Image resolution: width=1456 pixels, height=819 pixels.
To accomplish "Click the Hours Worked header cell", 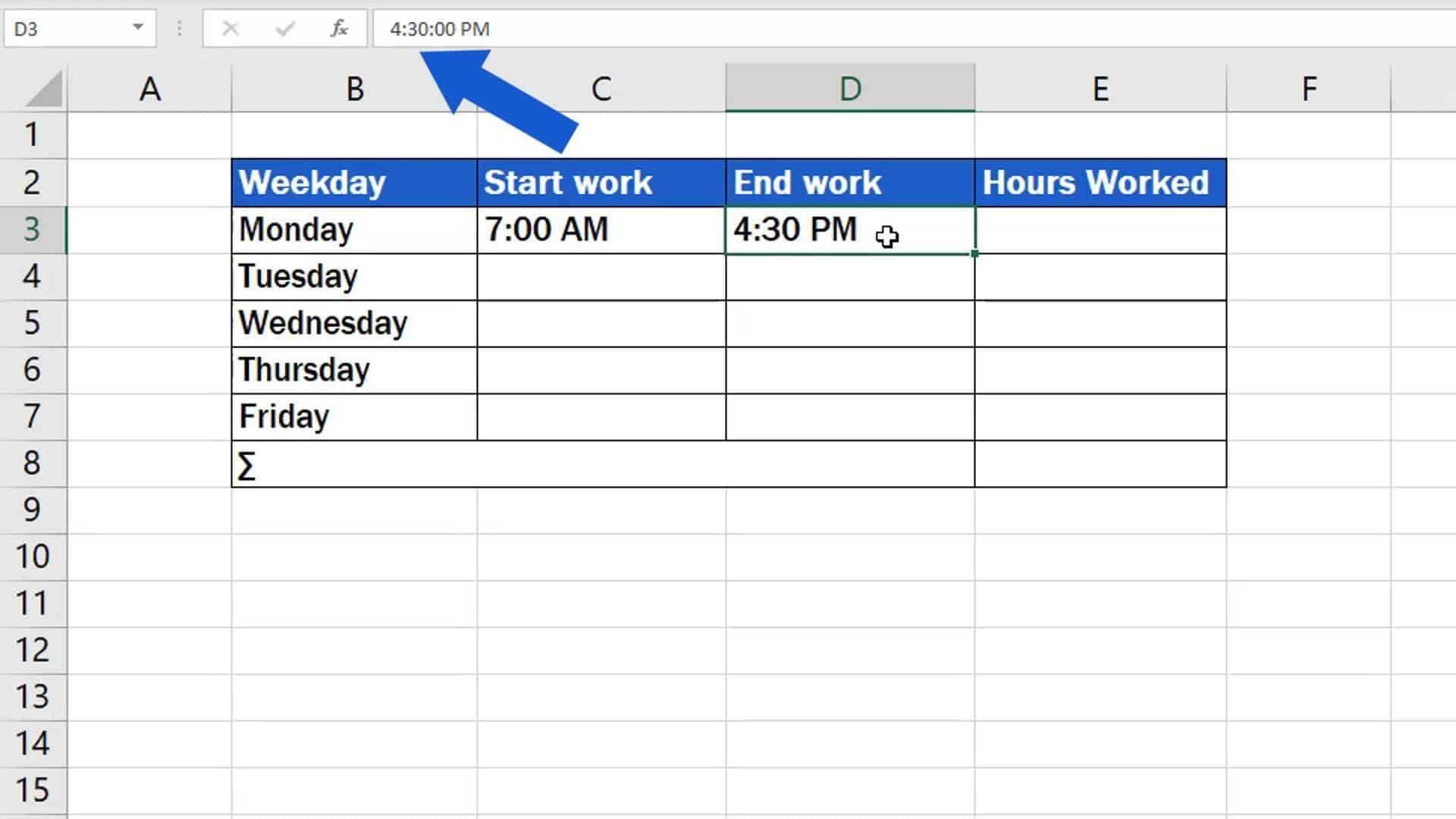I will [1100, 182].
